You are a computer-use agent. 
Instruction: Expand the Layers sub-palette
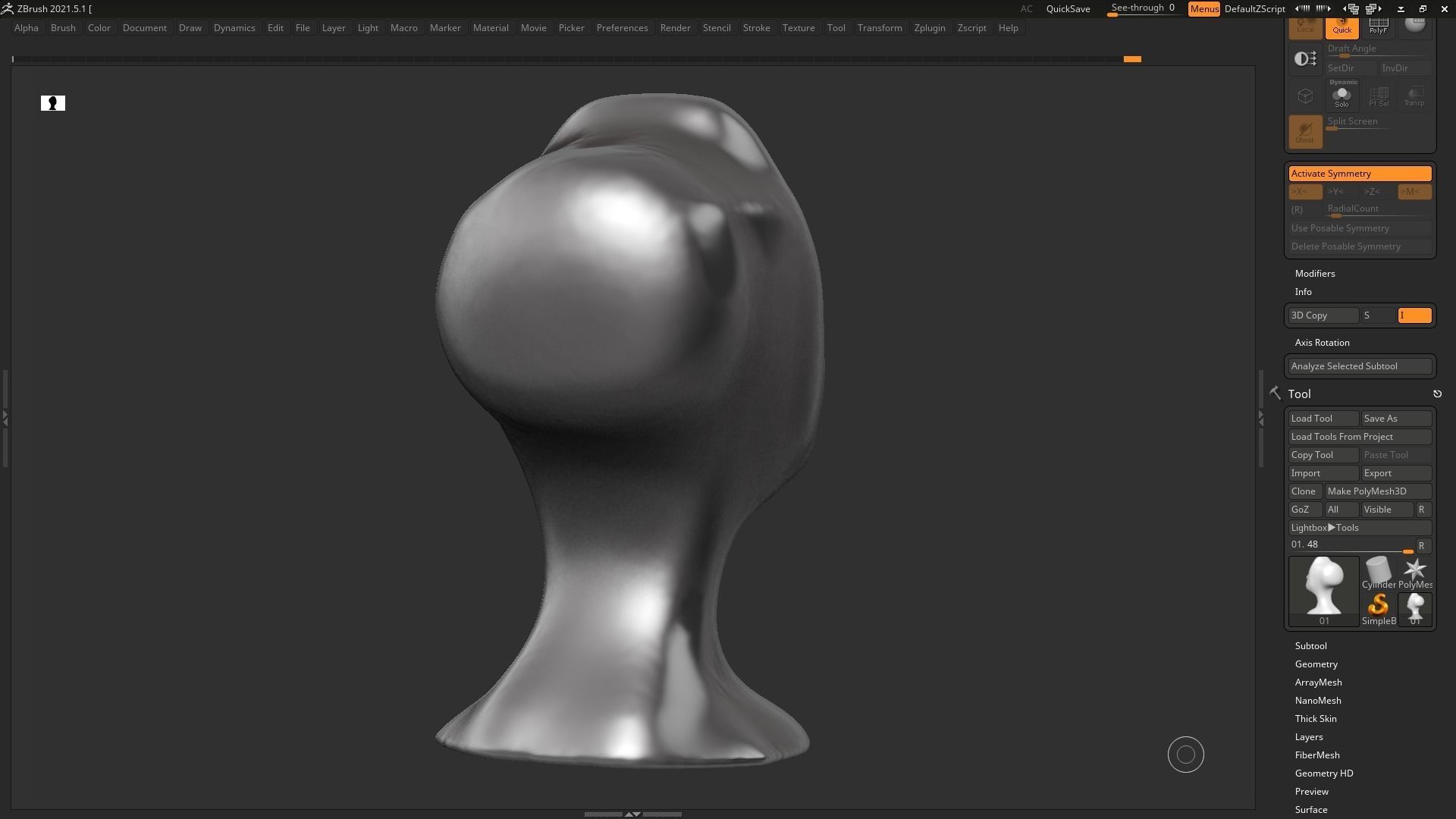[1309, 736]
